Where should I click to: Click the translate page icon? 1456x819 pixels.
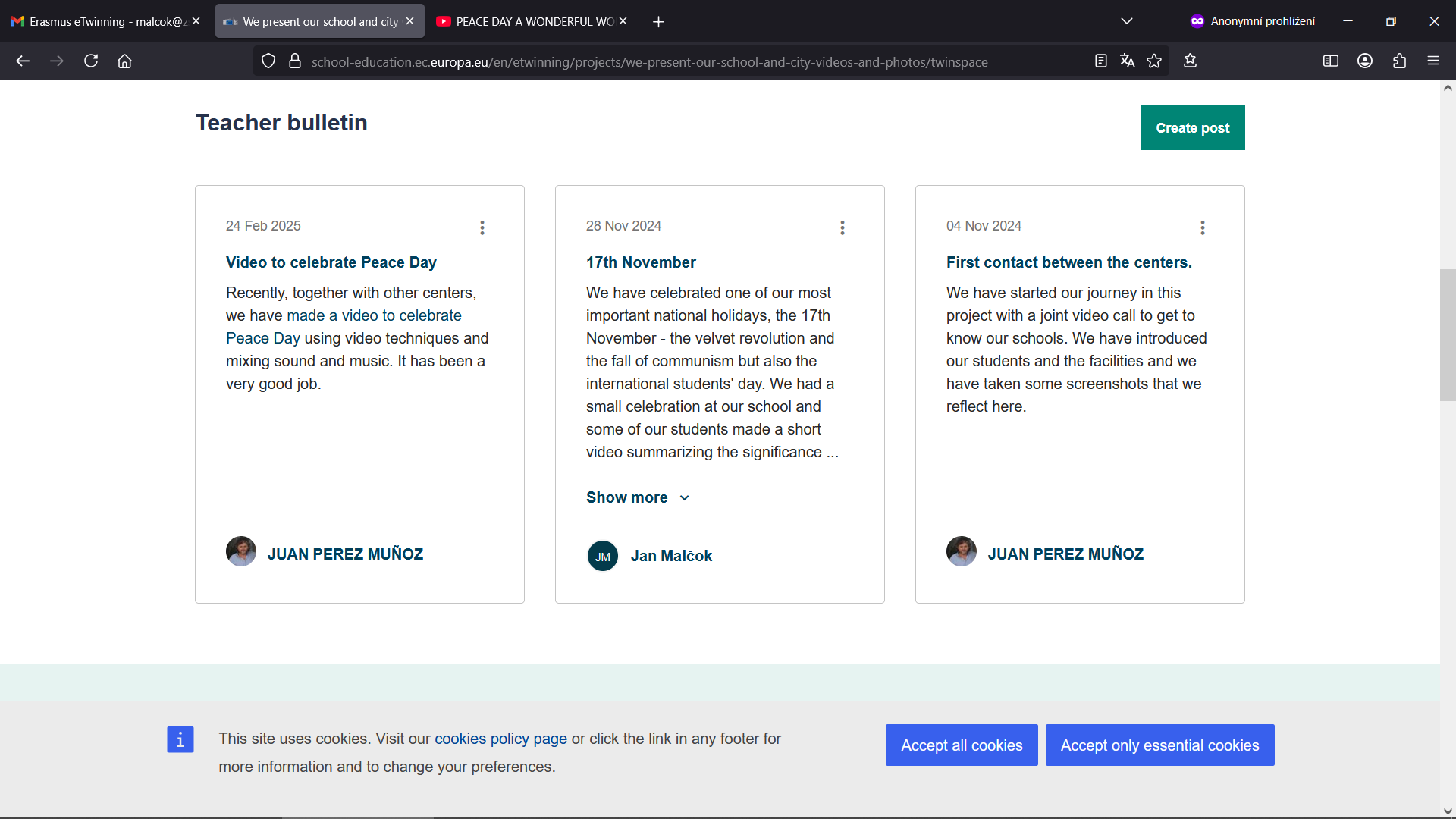1128,61
